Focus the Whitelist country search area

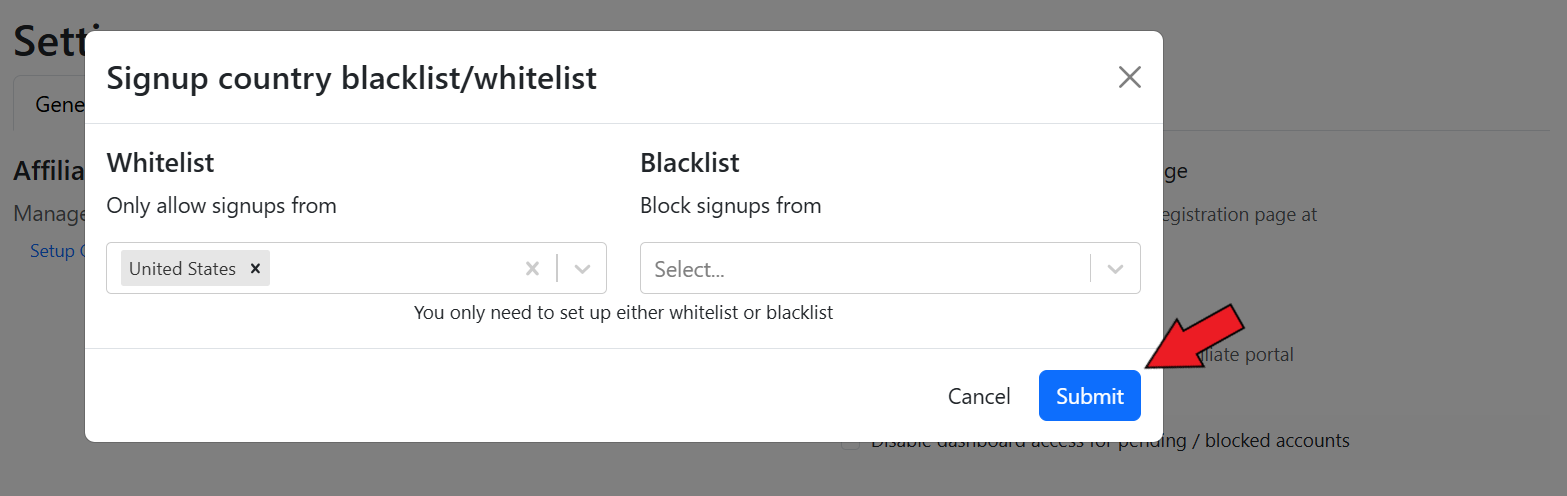(390, 268)
